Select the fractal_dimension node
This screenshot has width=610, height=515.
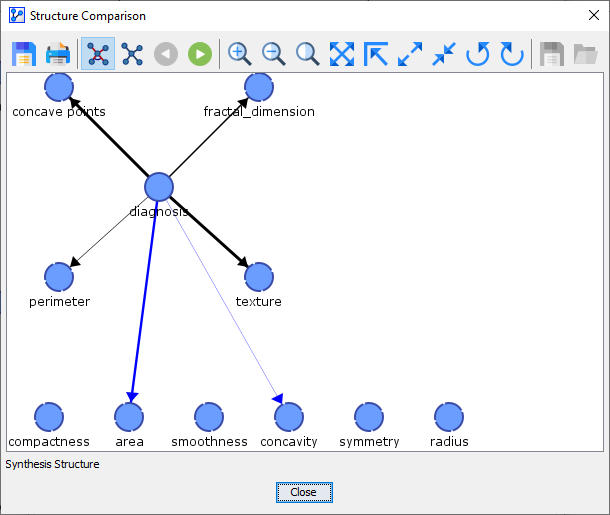coord(259,87)
